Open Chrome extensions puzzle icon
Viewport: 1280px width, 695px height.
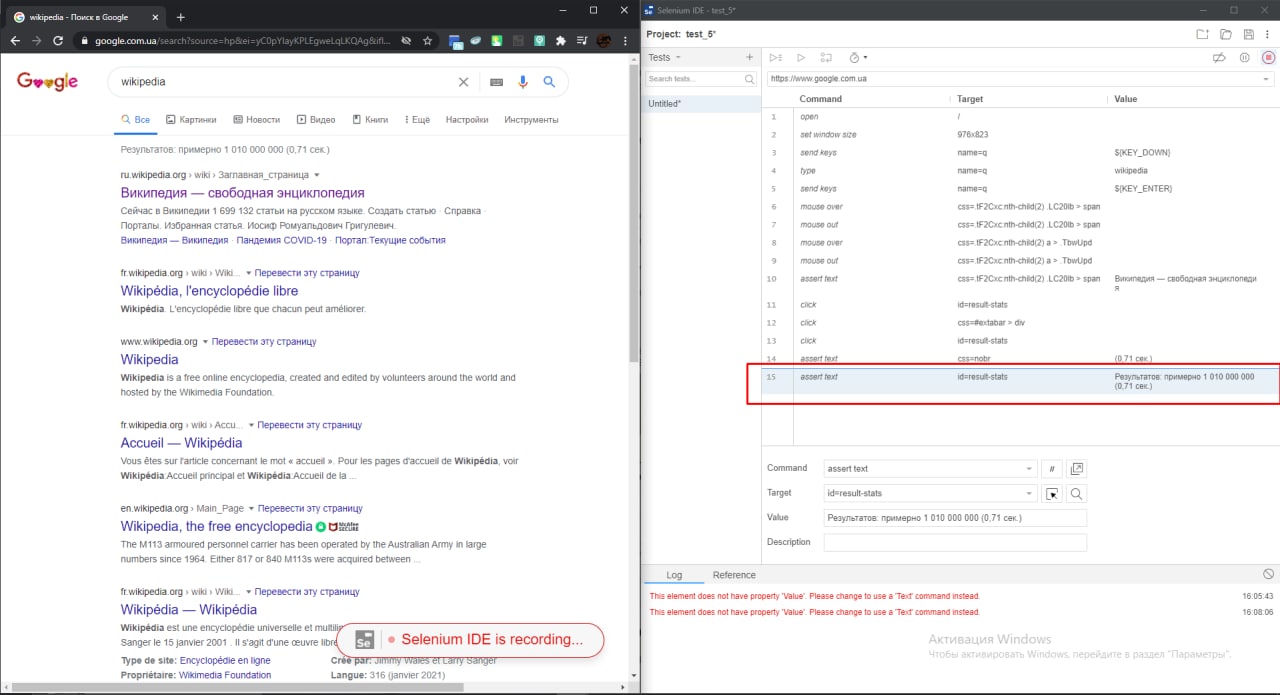[560, 41]
